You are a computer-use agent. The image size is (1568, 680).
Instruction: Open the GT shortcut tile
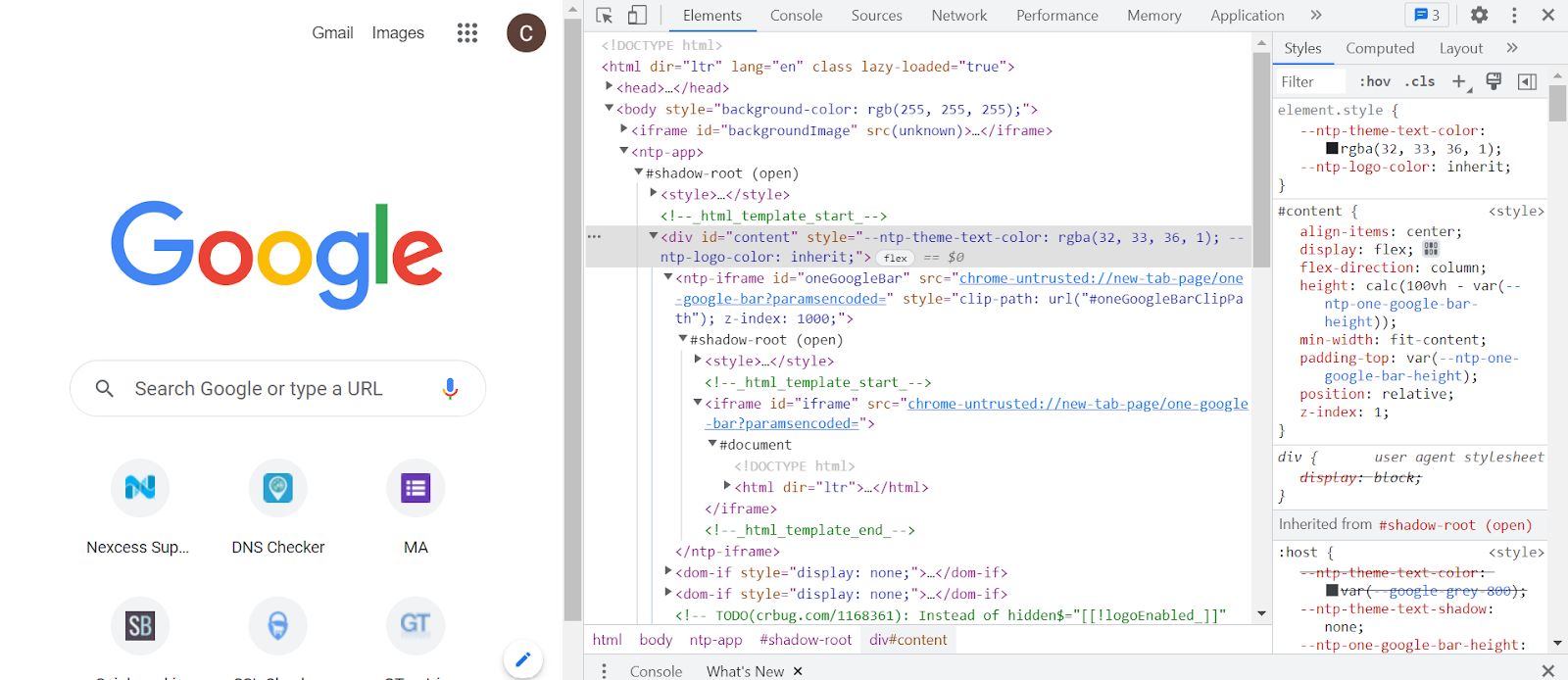click(416, 625)
